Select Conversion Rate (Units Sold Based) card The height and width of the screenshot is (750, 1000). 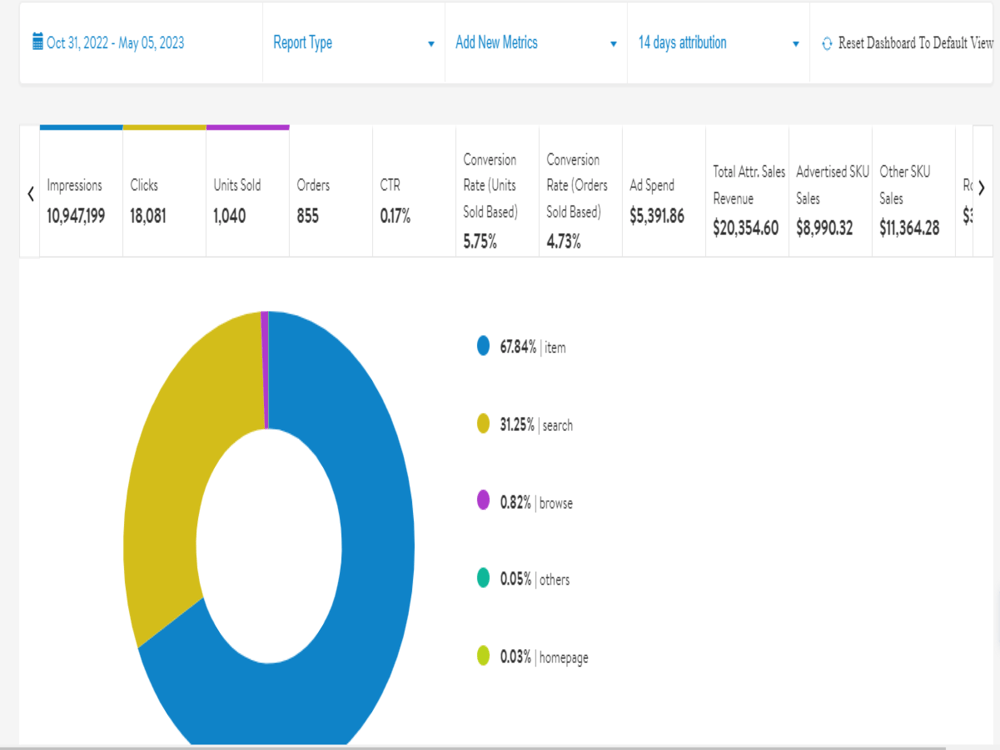pyautogui.click(x=498, y=191)
